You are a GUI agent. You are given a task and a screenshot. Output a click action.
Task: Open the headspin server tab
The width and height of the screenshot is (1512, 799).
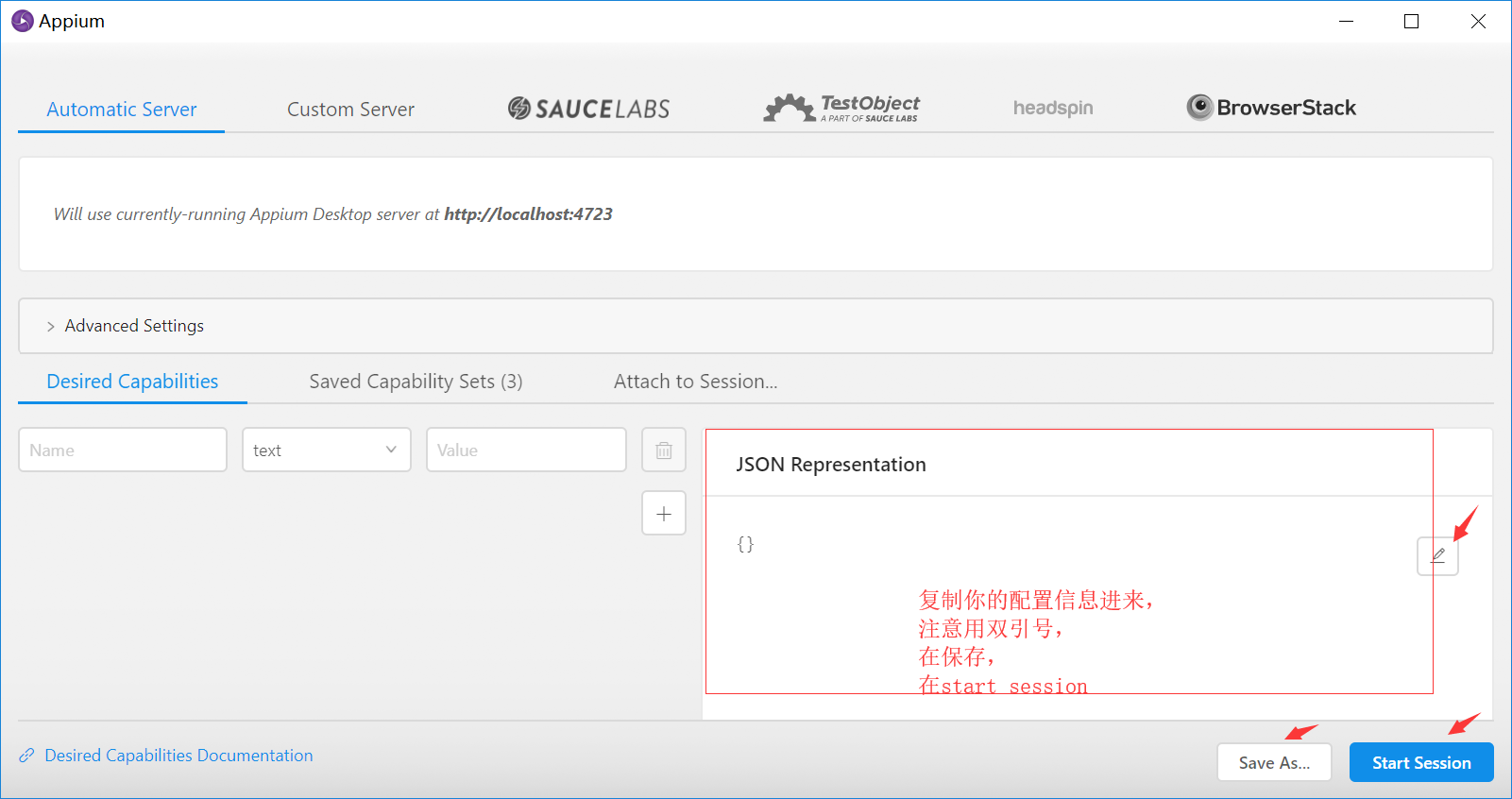[x=1053, y=109]
